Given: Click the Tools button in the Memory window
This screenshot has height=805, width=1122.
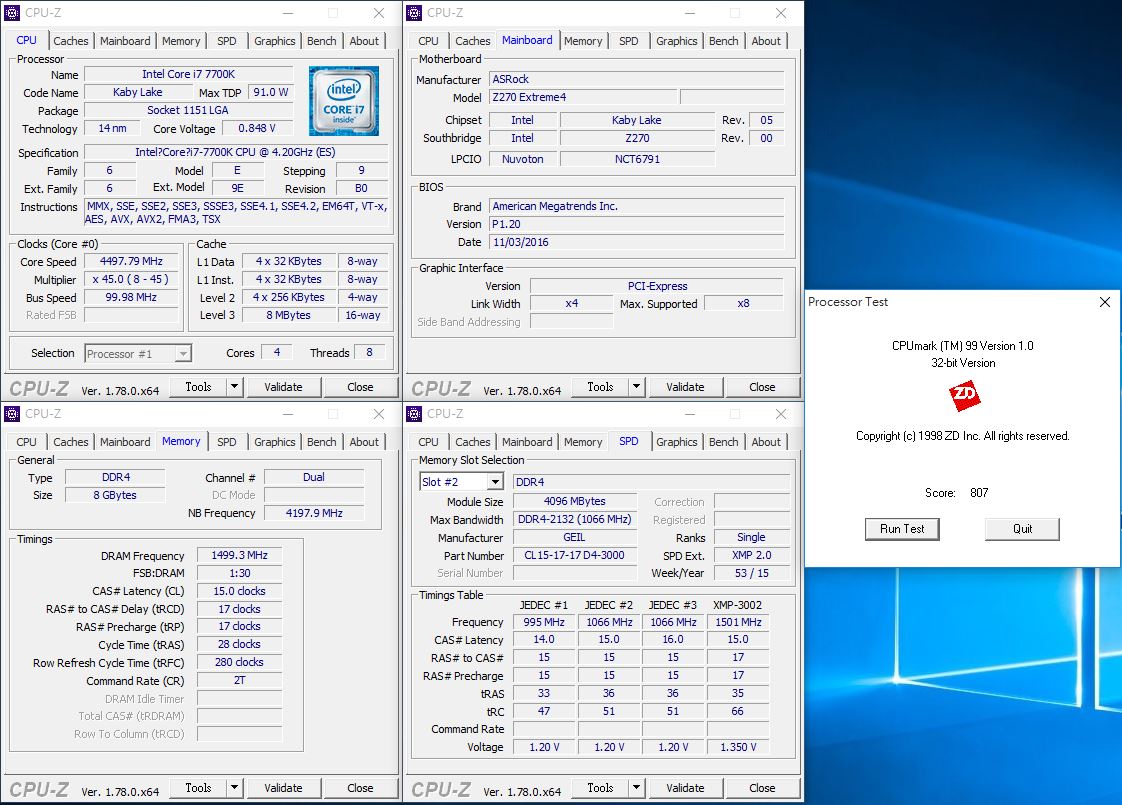Looking at the screenshot, I should tap(198, 788).
